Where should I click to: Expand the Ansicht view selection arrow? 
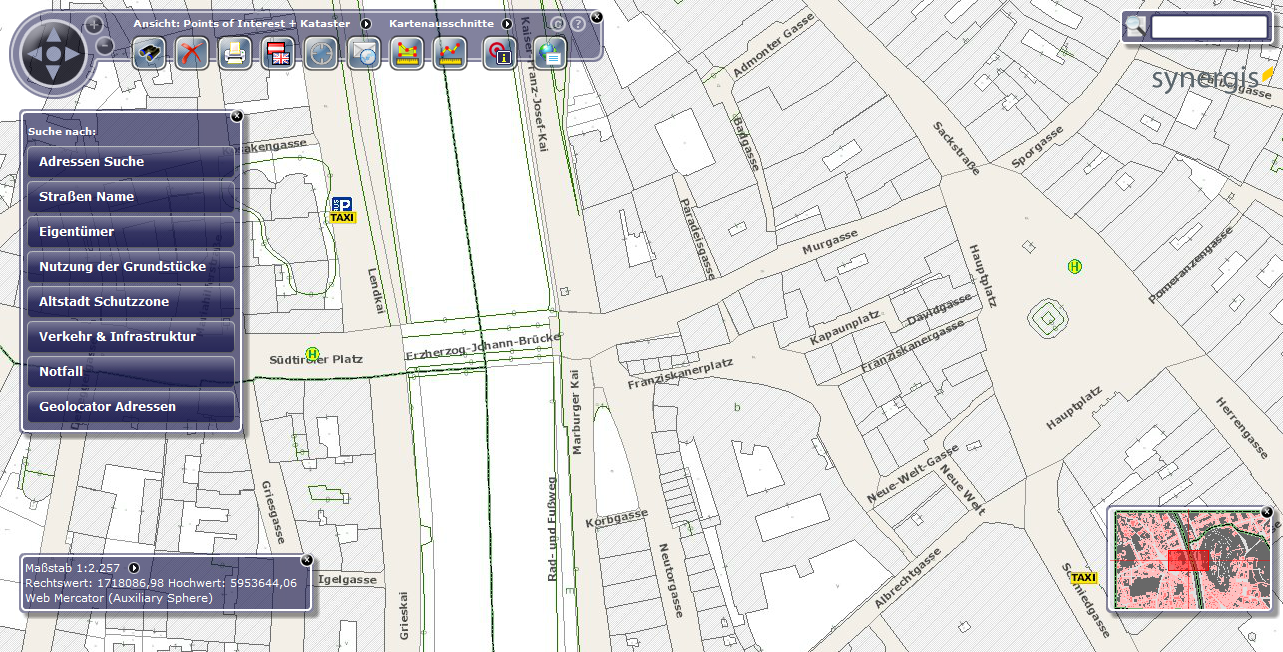pos(366,23)
